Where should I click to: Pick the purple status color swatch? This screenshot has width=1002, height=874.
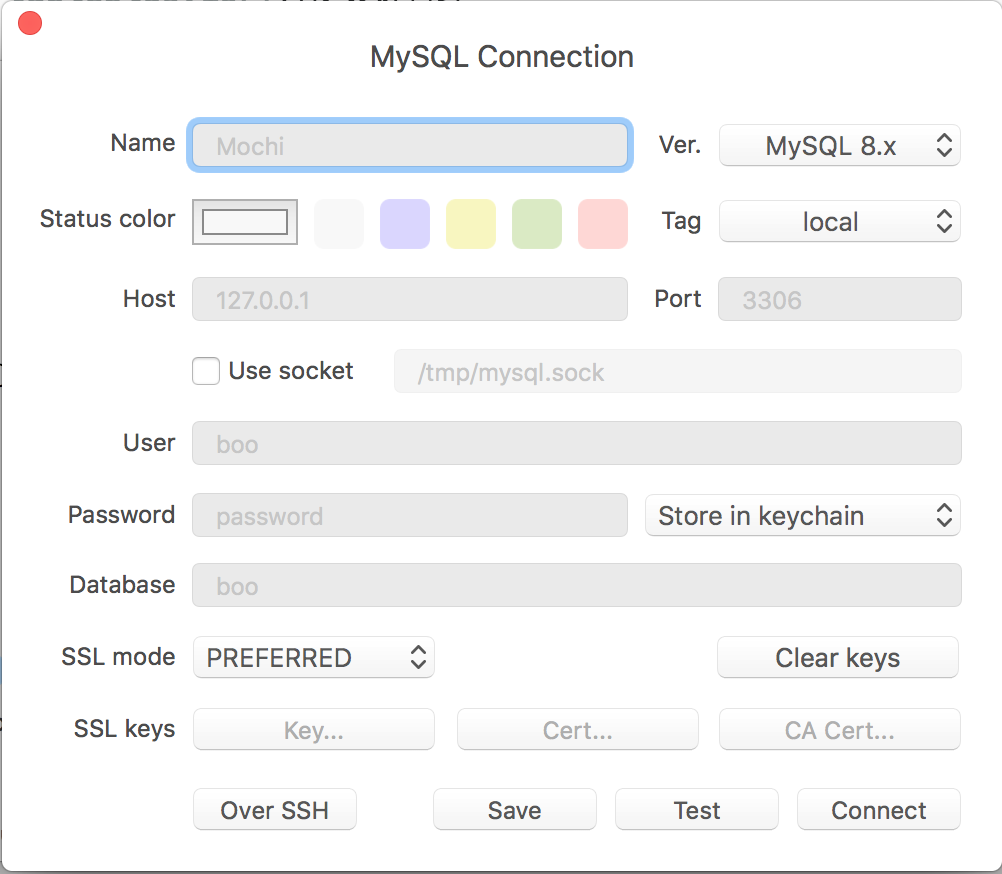[405, 223]
